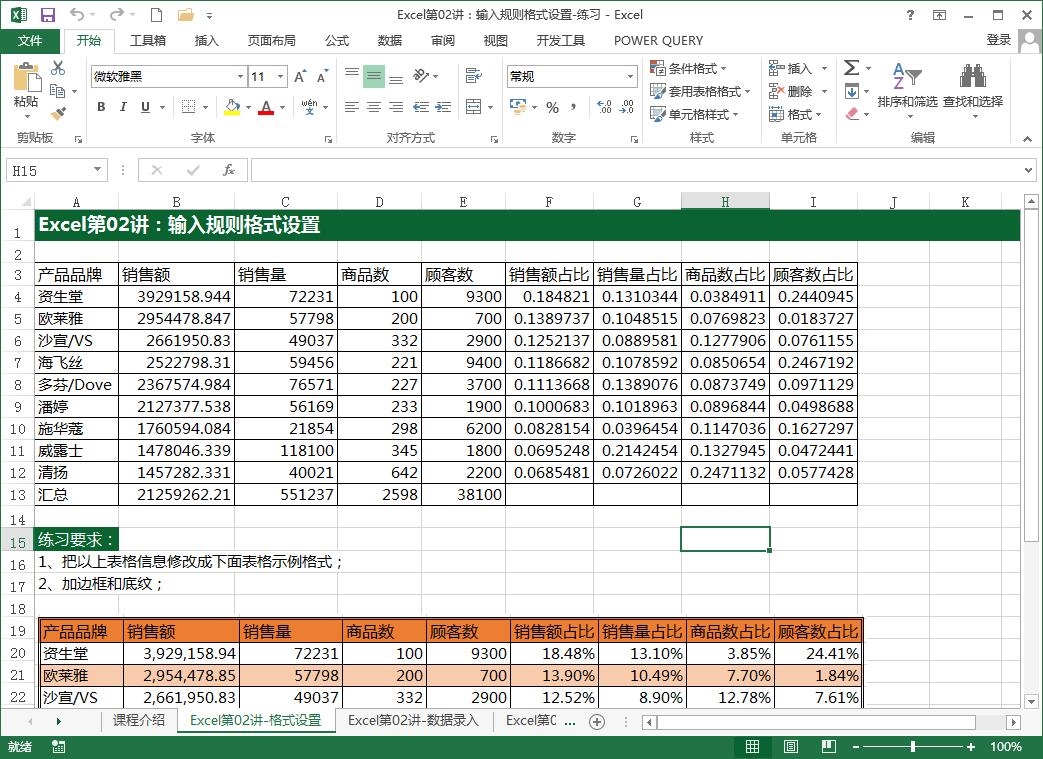Image resolution: width=1043 pixels, height=759 pixels.
Task: Click the Open folder icon in title bar
Action: (x=186, y=15)
